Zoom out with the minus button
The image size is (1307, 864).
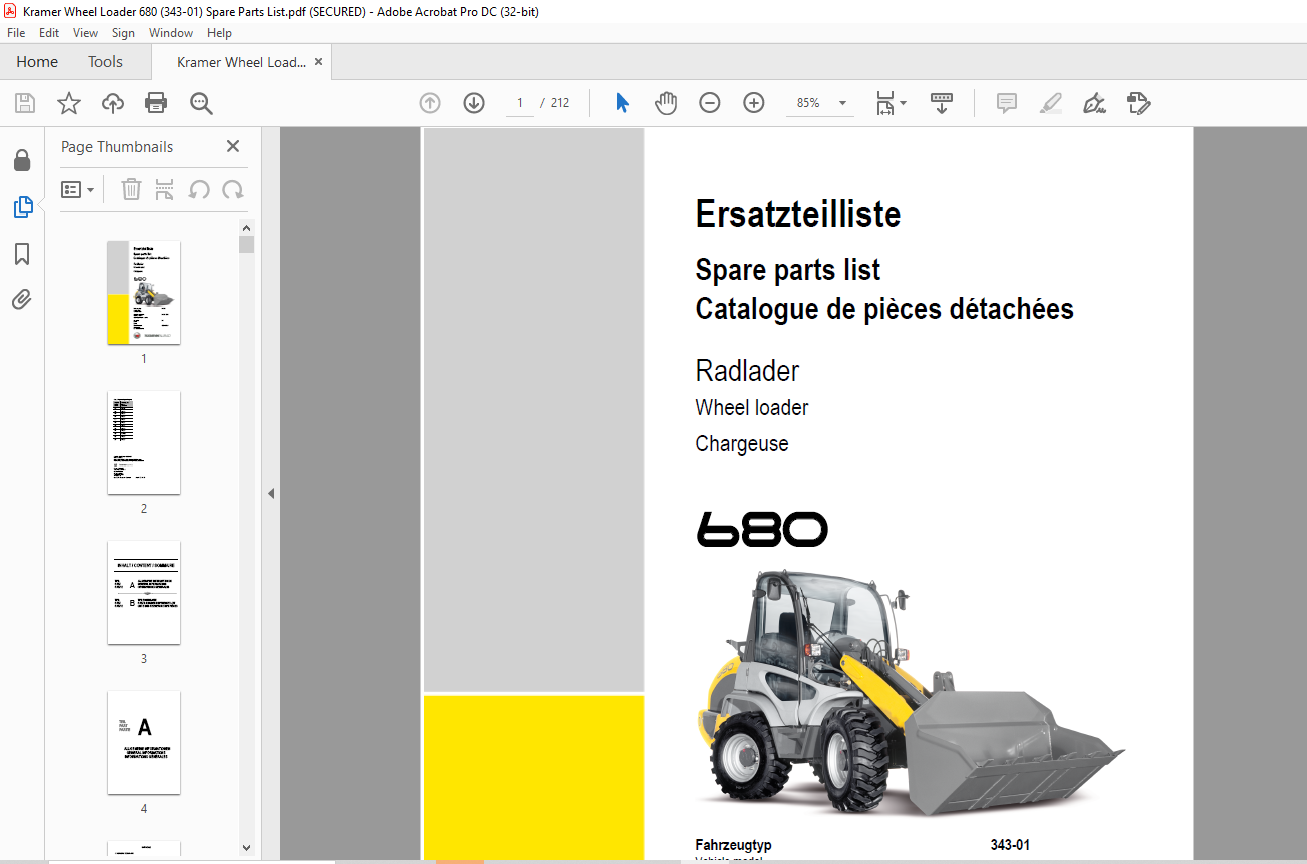coord(710,103)
